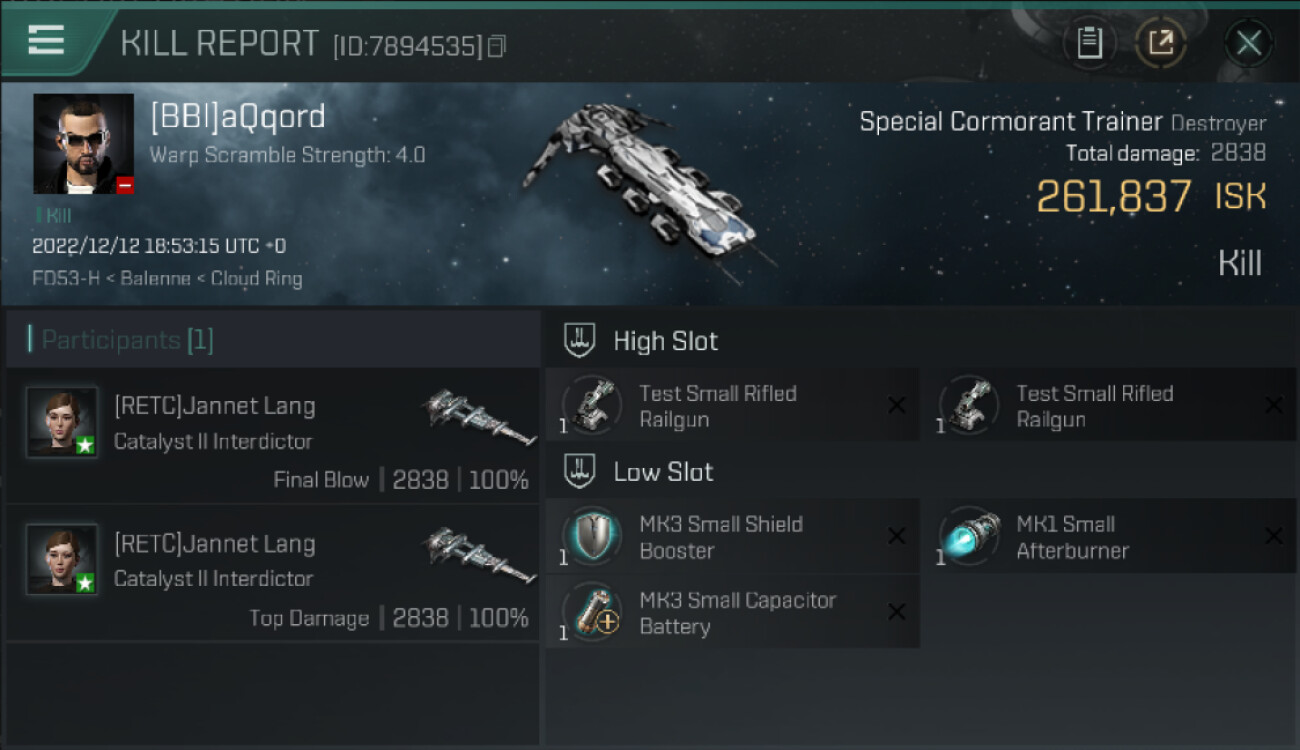This screenshot has width=1300, height=750.
Task: Click the Participants section header
Action: pyautogui.click(x=127, y=340)
